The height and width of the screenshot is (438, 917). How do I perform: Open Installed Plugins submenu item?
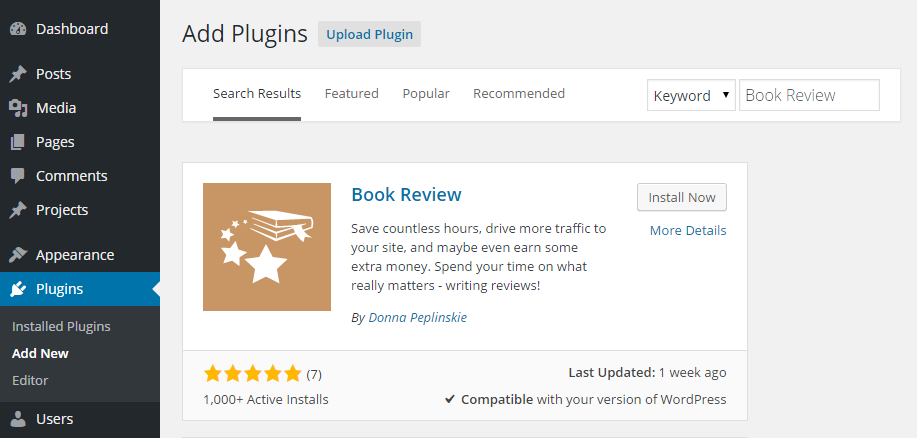click(61, 326)
